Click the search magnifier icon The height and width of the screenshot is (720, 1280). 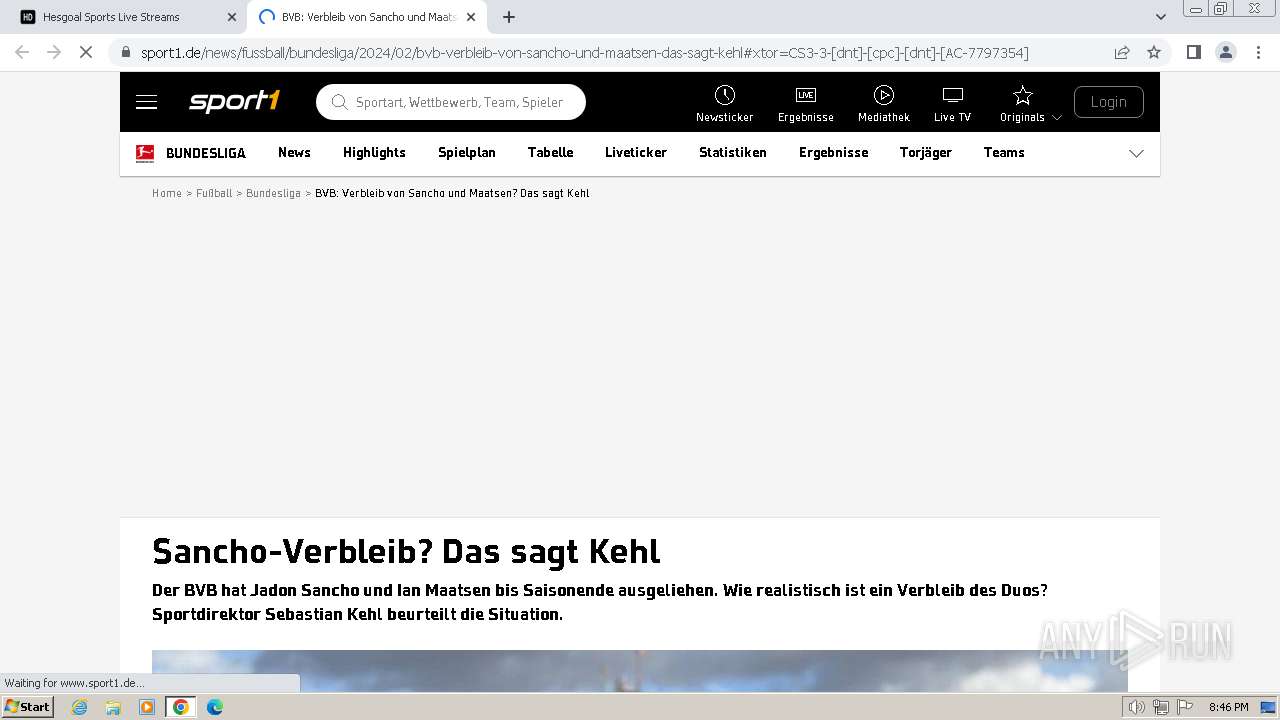[x=339, y=102]
